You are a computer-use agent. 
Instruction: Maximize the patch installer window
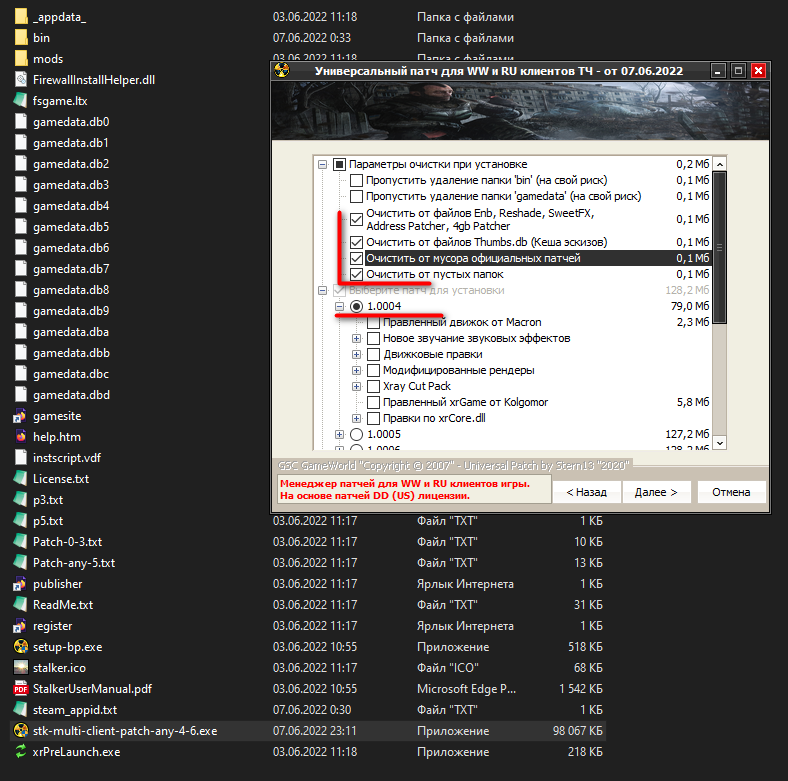click(738, 71)
